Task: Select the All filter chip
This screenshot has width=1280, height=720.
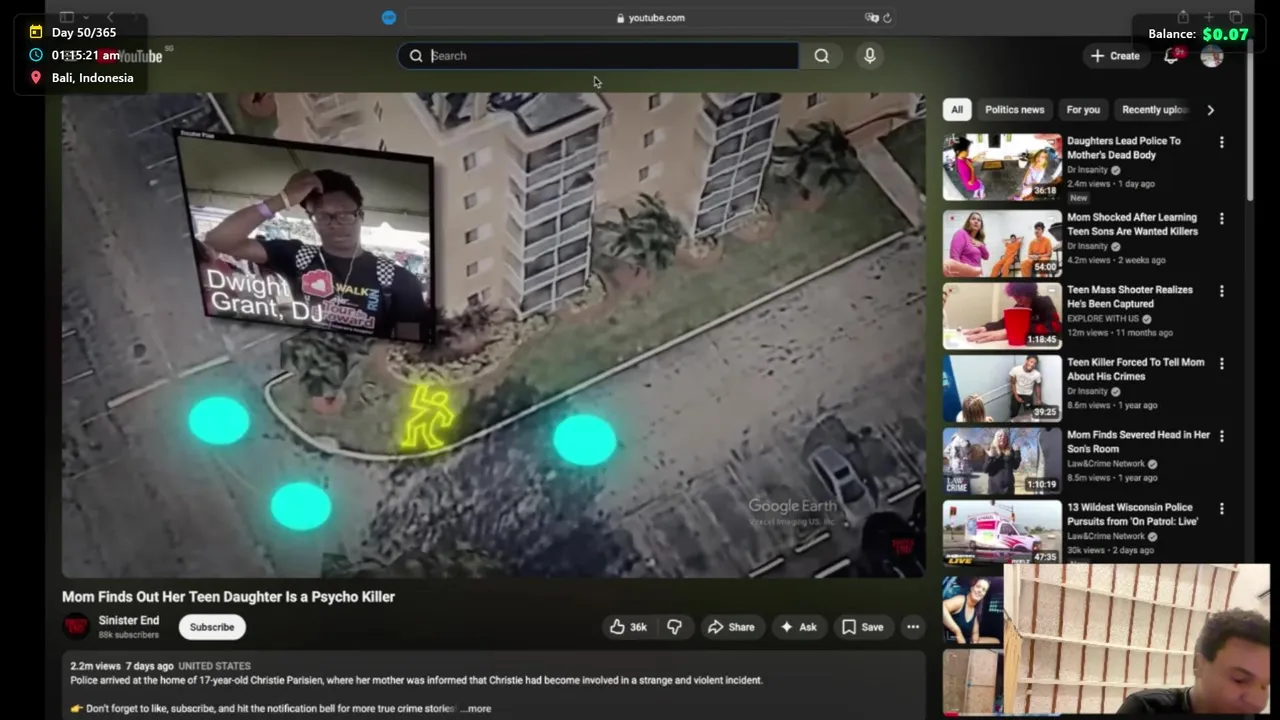Action: pos(957,110)
